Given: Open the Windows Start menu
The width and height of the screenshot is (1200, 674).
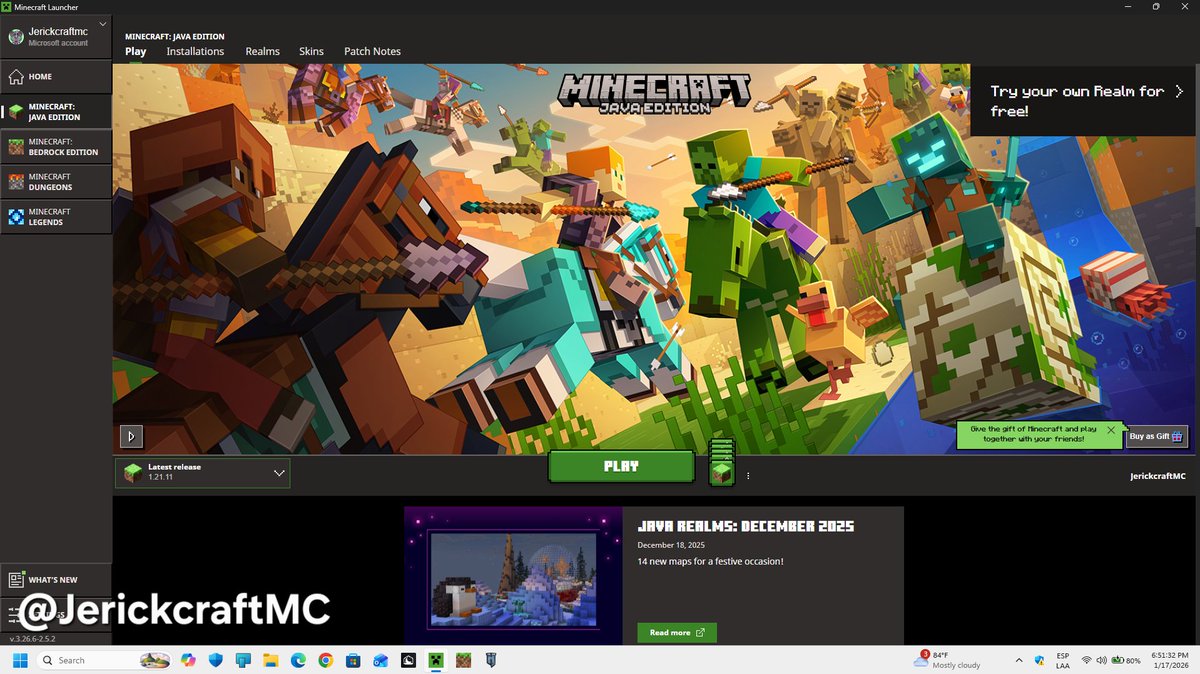Looking at the screenshot, I should point(19,660).
